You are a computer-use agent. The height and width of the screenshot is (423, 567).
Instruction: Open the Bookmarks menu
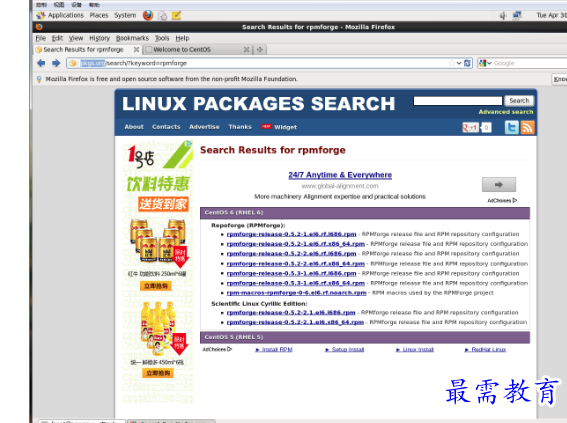pyautogui.click(x=132, y=38)
